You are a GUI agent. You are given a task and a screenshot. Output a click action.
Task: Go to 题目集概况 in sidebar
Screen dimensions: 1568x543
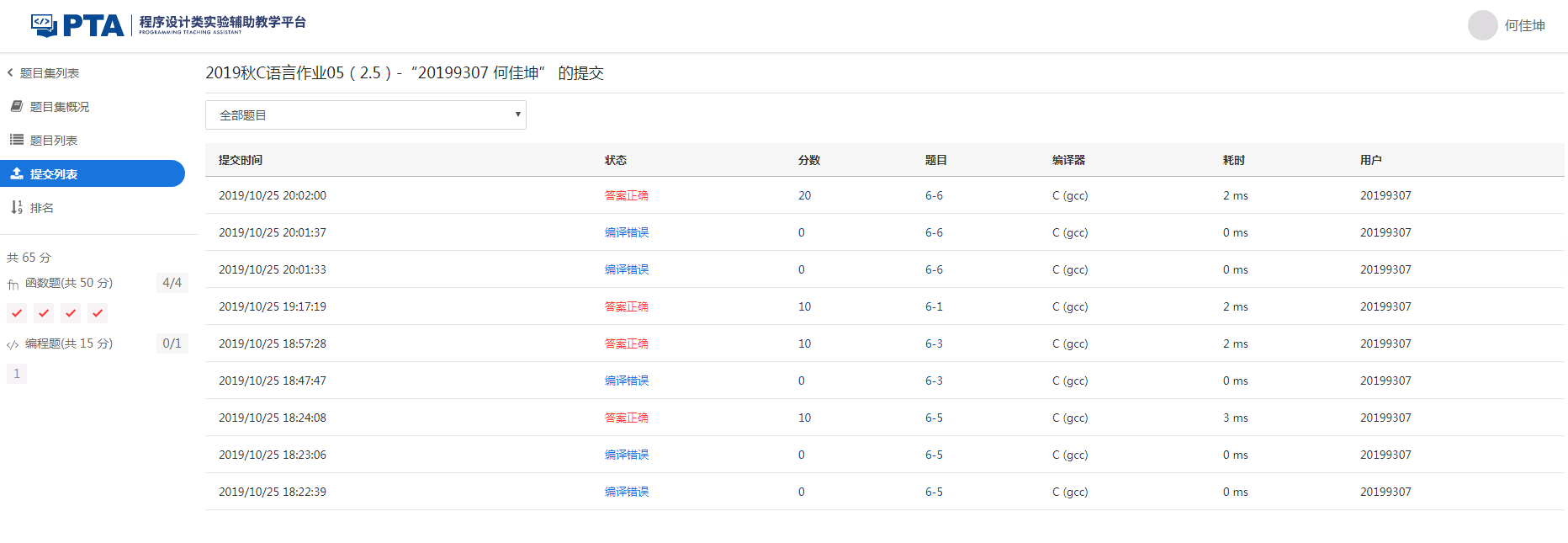59,107
